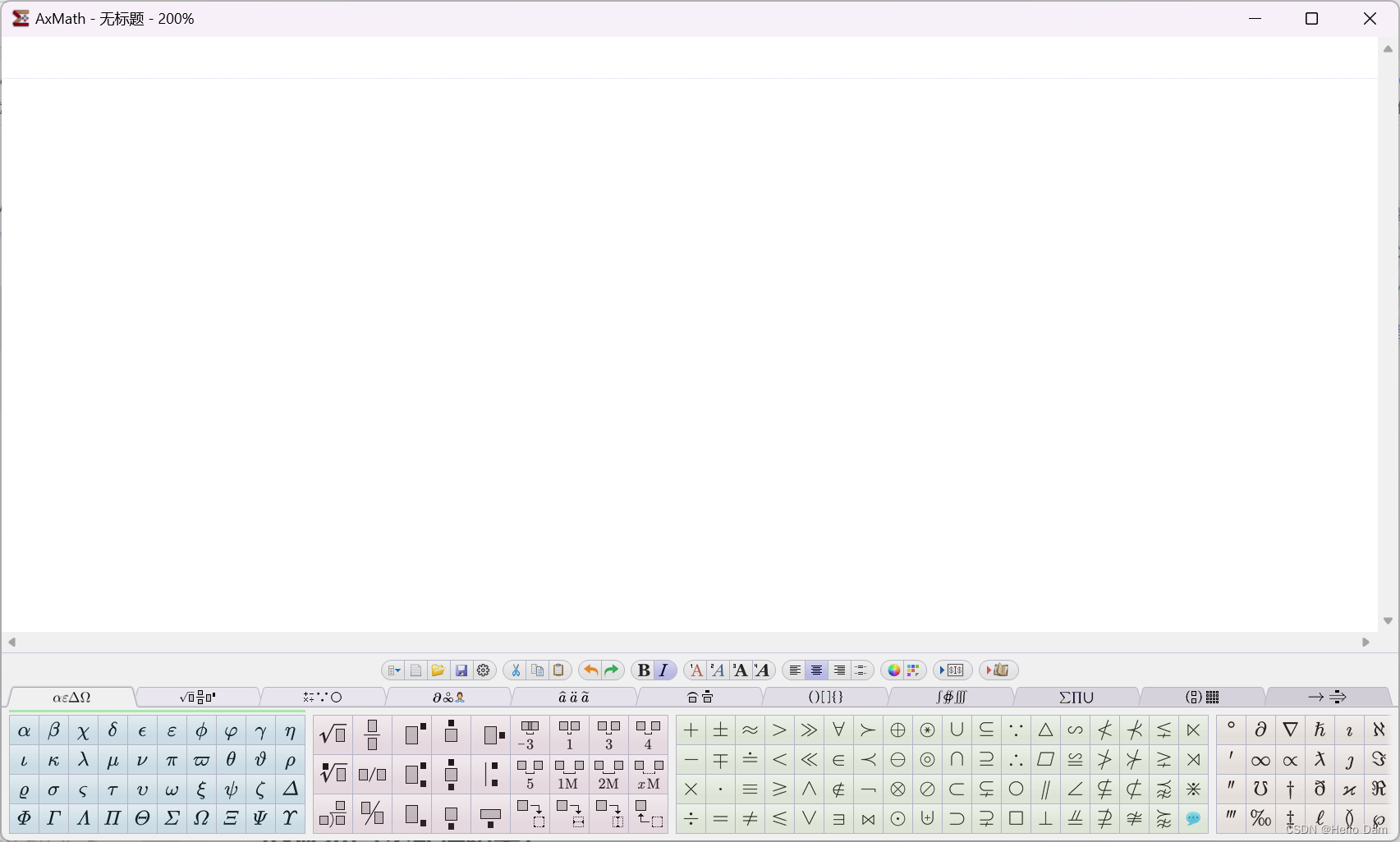Undo the last action
Screen dimensions: 1400x842
point(590,670)
